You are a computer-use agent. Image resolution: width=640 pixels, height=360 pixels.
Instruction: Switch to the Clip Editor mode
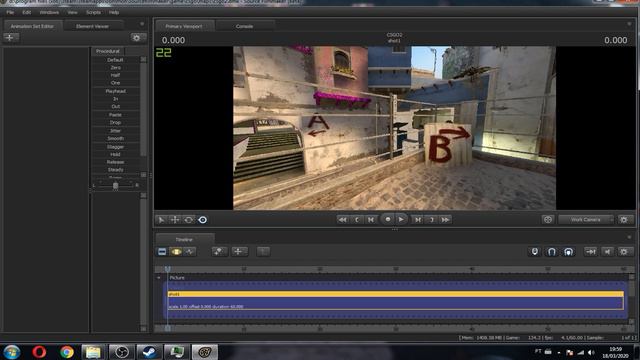click(x=162, y=251)
